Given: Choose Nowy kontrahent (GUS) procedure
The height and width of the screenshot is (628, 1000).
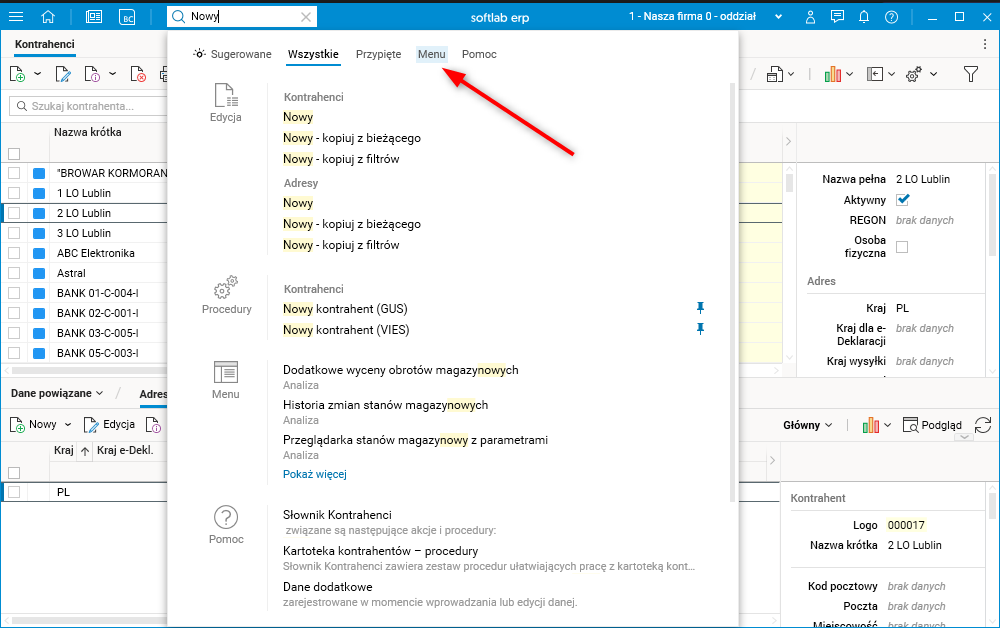Looking at the screenshot, I should (x=345, y=309).
